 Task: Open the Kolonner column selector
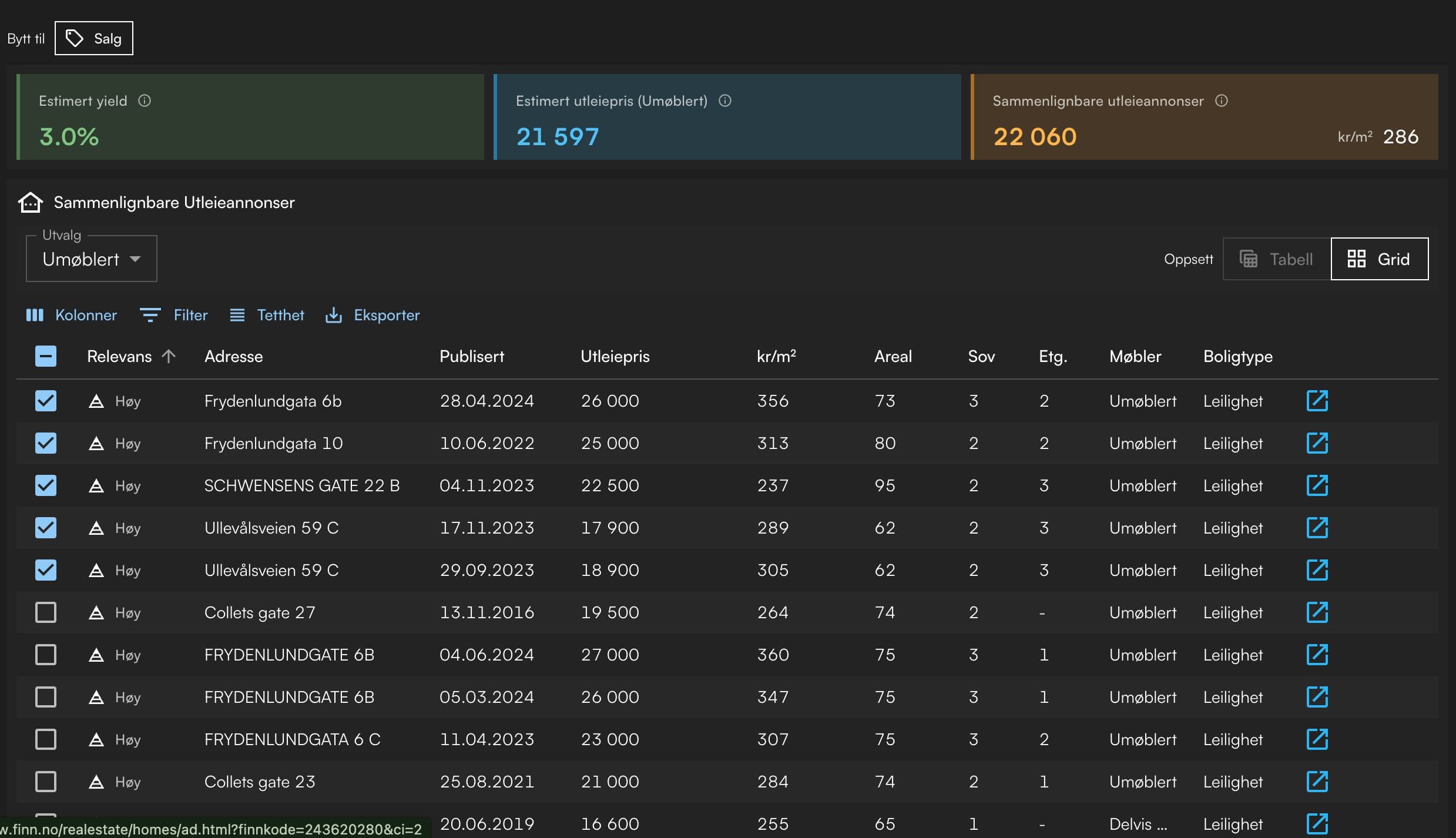coord(72,315)
